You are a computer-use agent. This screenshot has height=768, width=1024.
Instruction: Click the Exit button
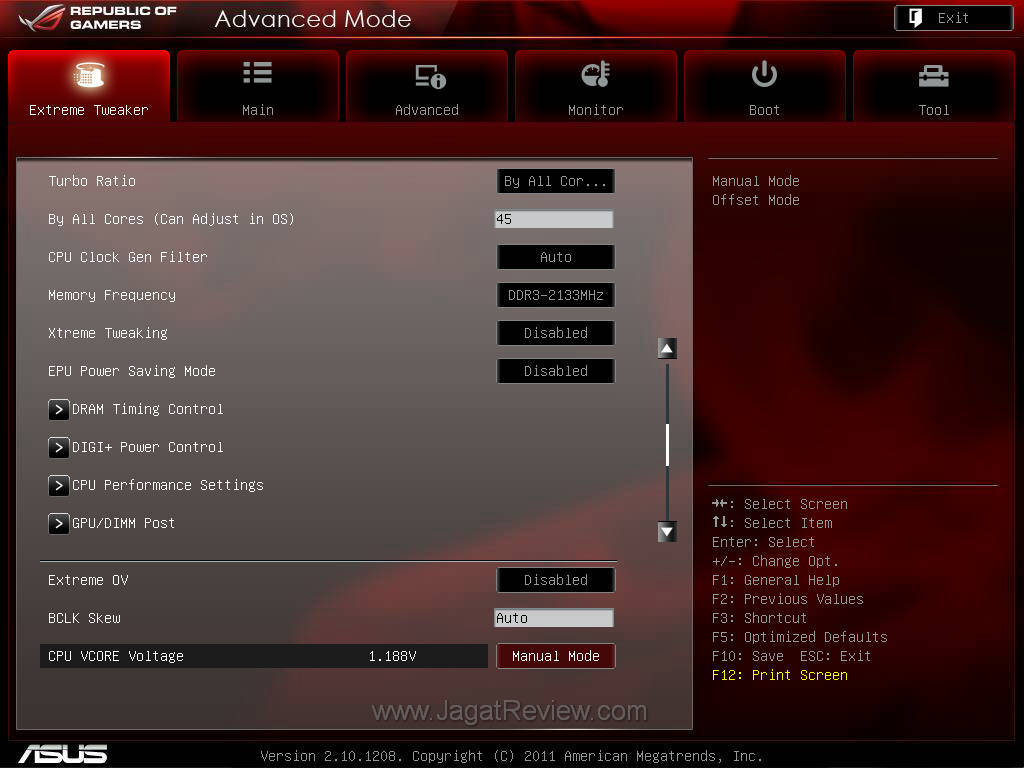[953, 18]
